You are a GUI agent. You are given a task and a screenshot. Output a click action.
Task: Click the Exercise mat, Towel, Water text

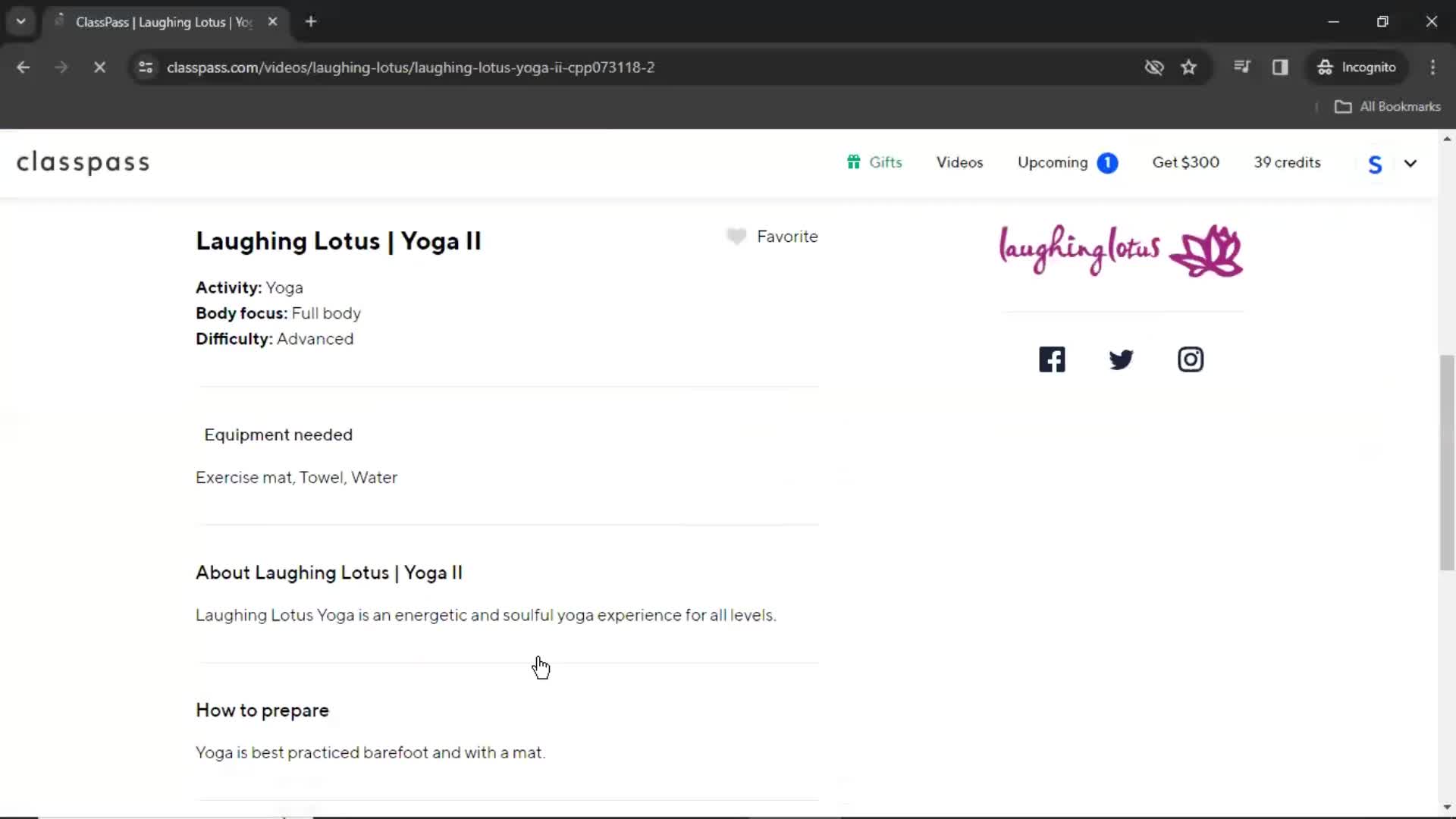click(x=297, y=478)
